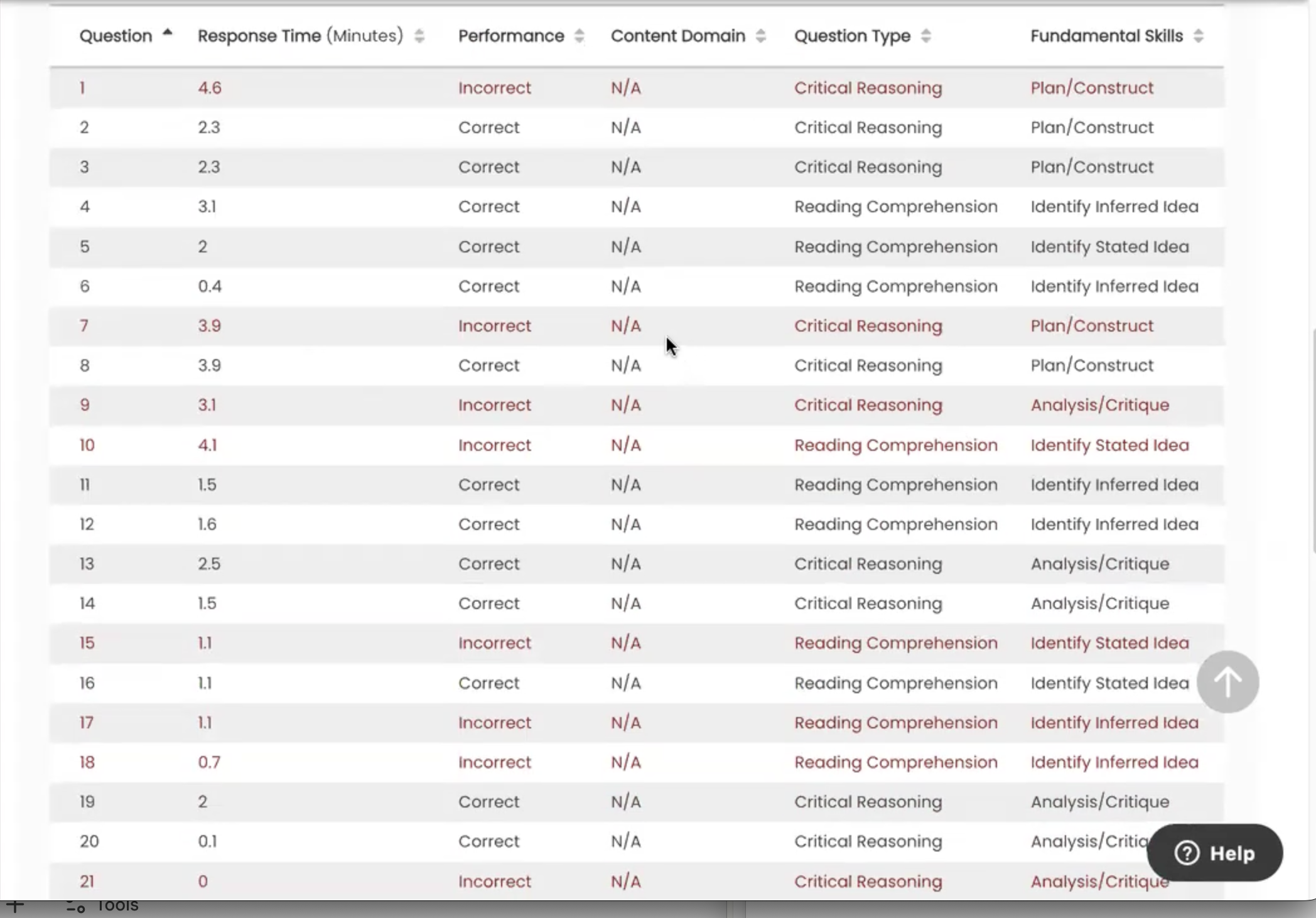Click the Content Domain sort icon
The height and width of the screenshot is (918, 1316).
click(x=760, y=36)
